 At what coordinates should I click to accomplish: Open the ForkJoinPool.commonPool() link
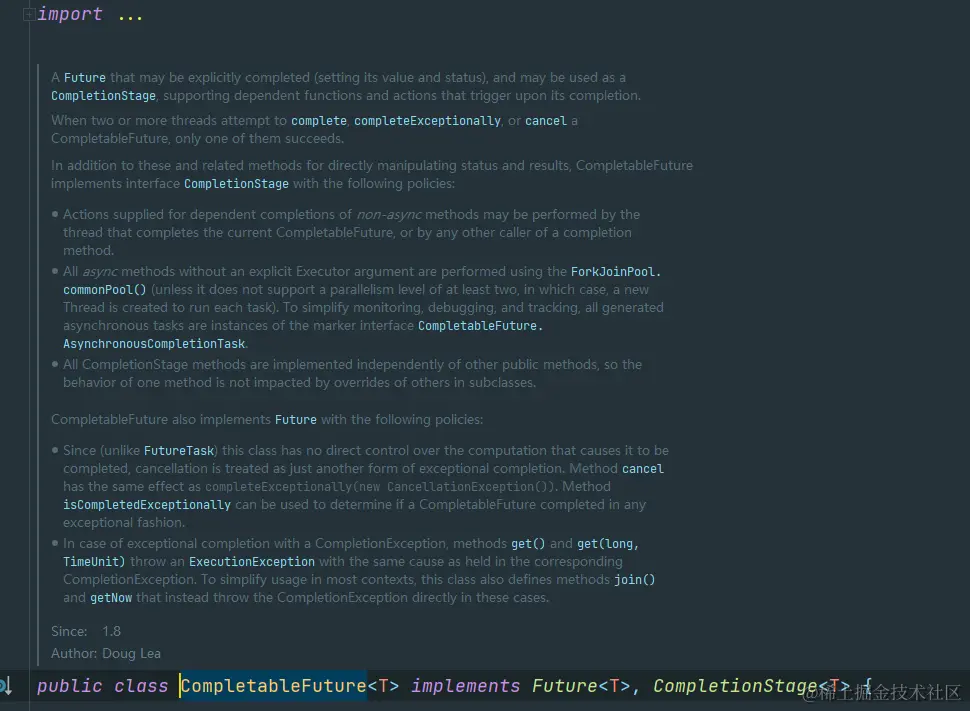click(x=616, y=272)
